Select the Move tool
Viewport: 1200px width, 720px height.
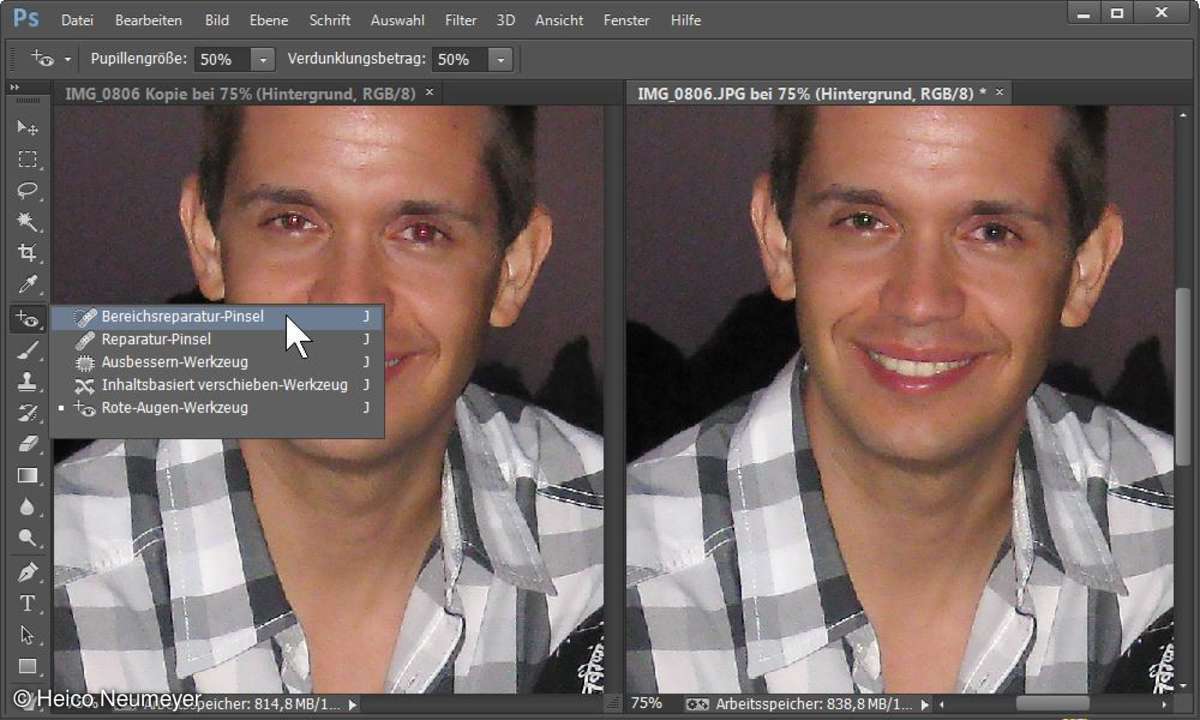[x=28, y=128]
